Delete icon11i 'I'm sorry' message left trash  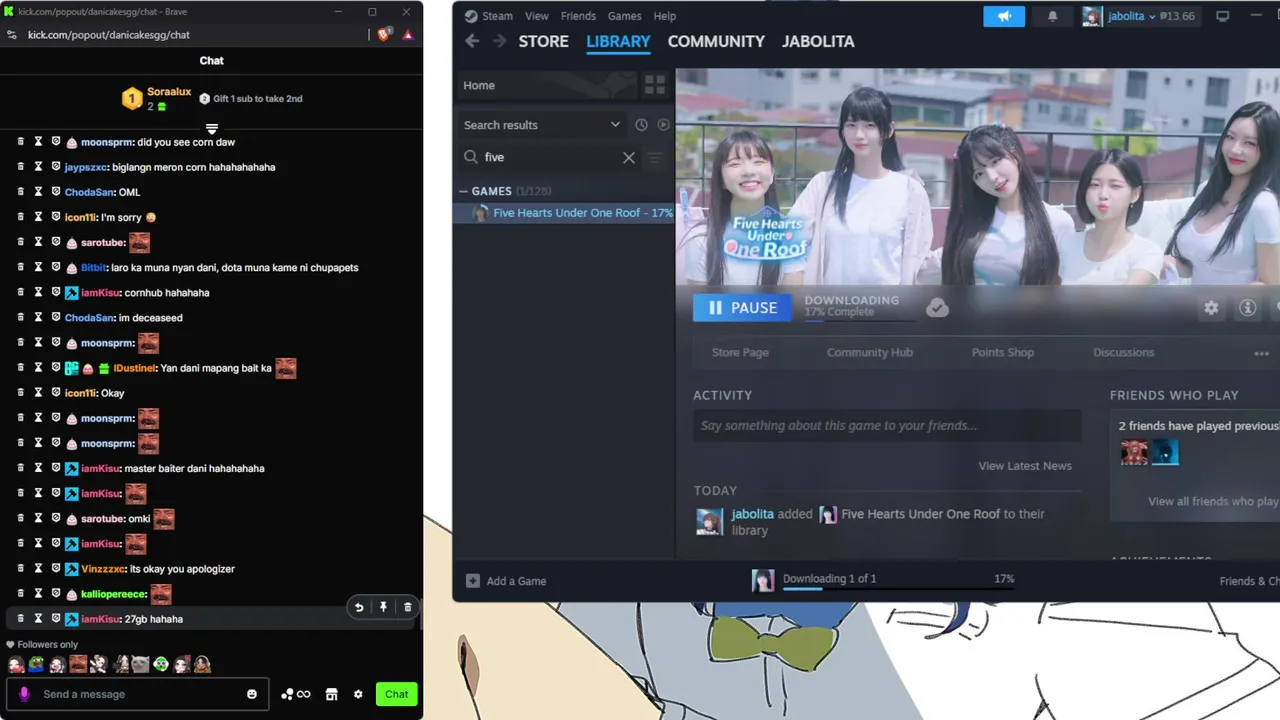[20, 217]
